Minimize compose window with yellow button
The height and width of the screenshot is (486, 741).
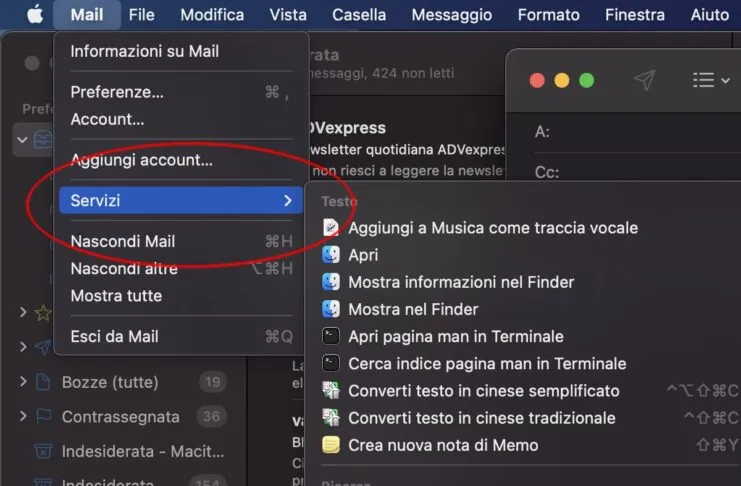point(561,80)
